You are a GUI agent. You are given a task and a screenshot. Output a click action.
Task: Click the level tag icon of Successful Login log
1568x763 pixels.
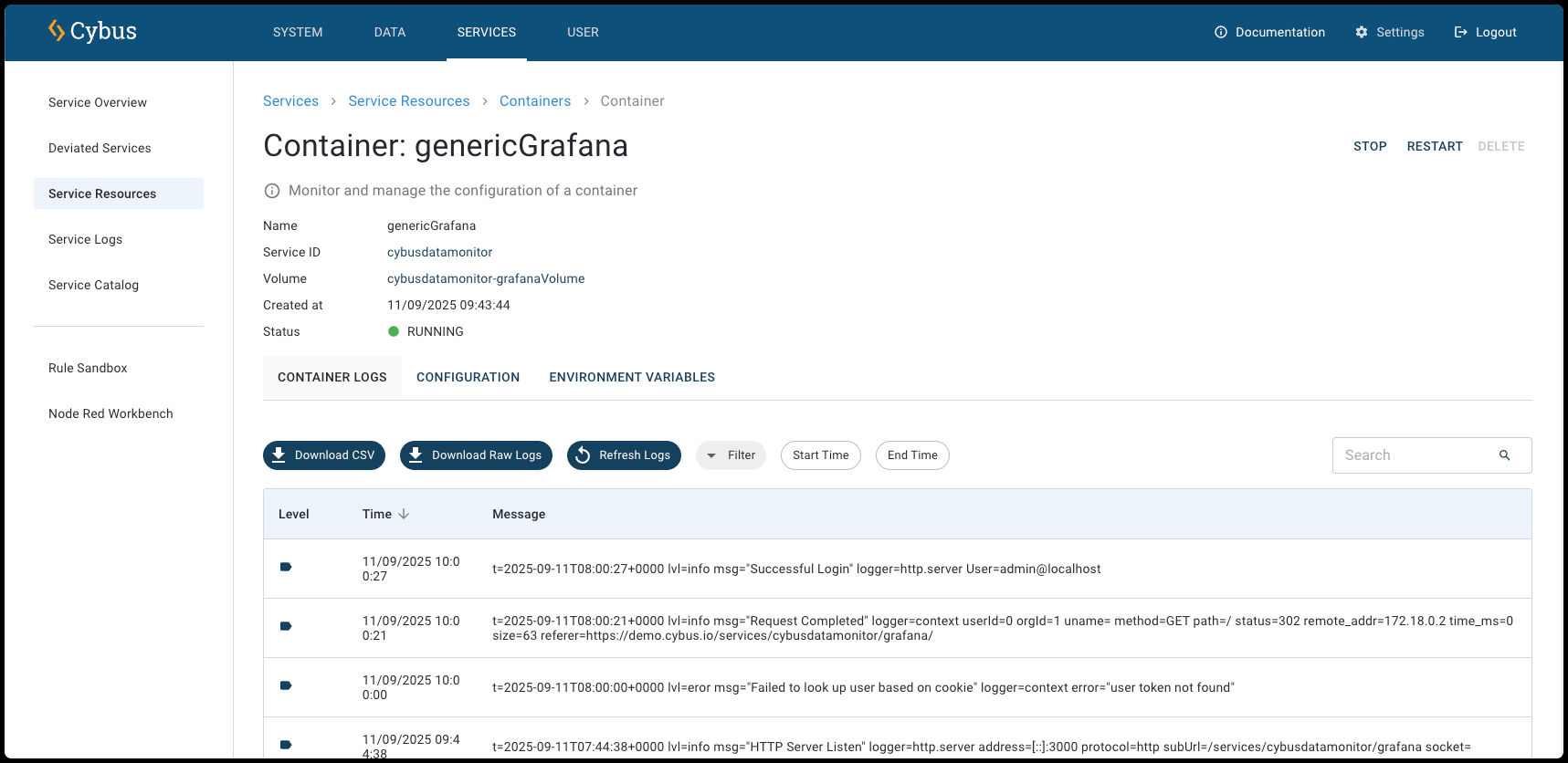pyautogui.click(x=286, y=568)
